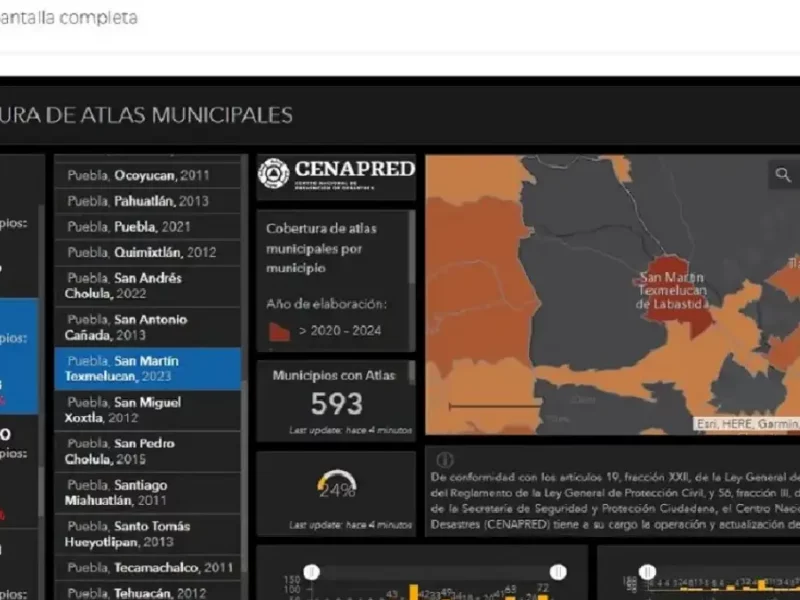Viewport: 800px width, 600px height.
Task: Select Puebla, Puebla, 2021 row
Action: coord(147,227)
